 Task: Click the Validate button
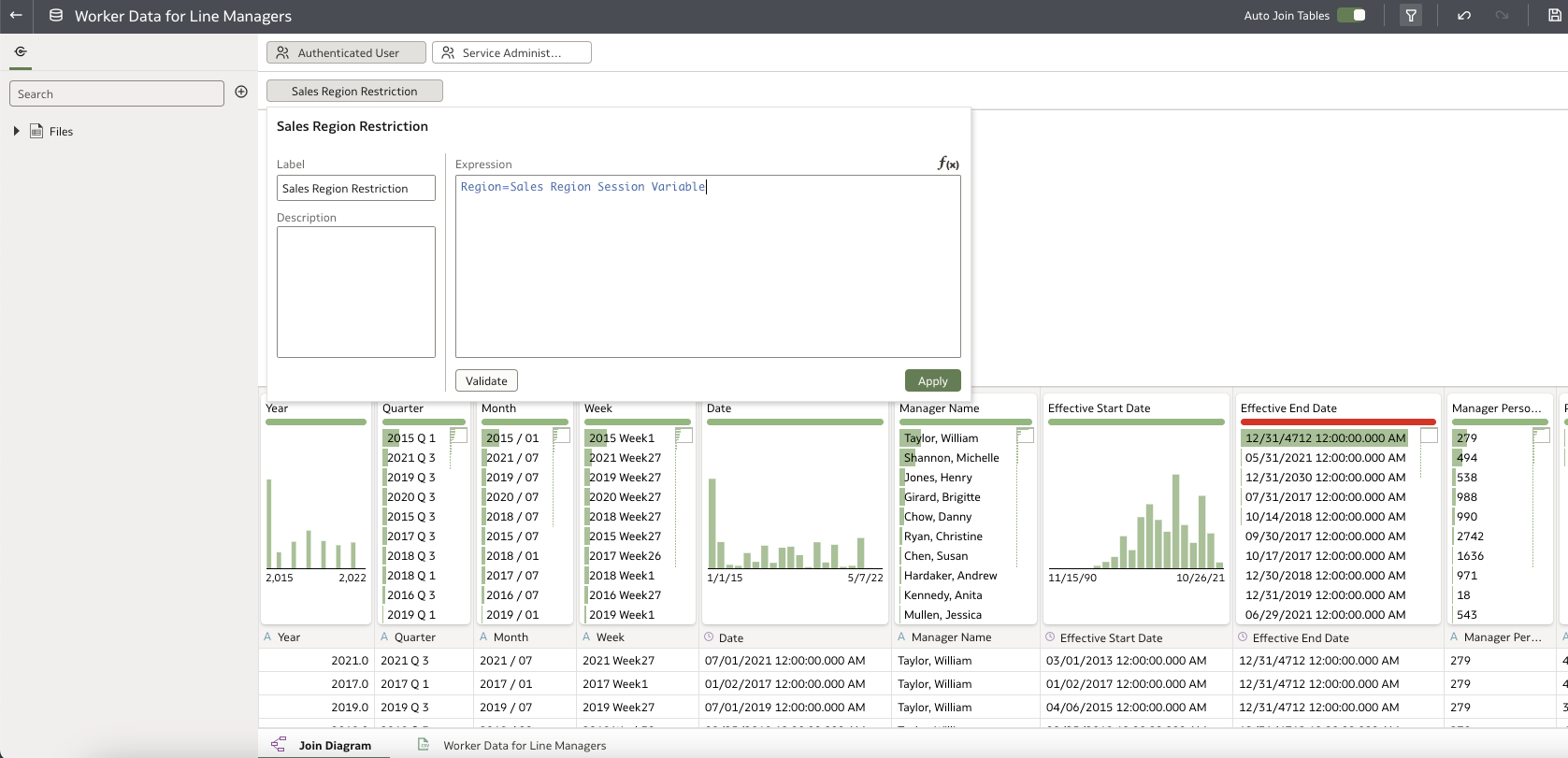click(x=486, y=381)
